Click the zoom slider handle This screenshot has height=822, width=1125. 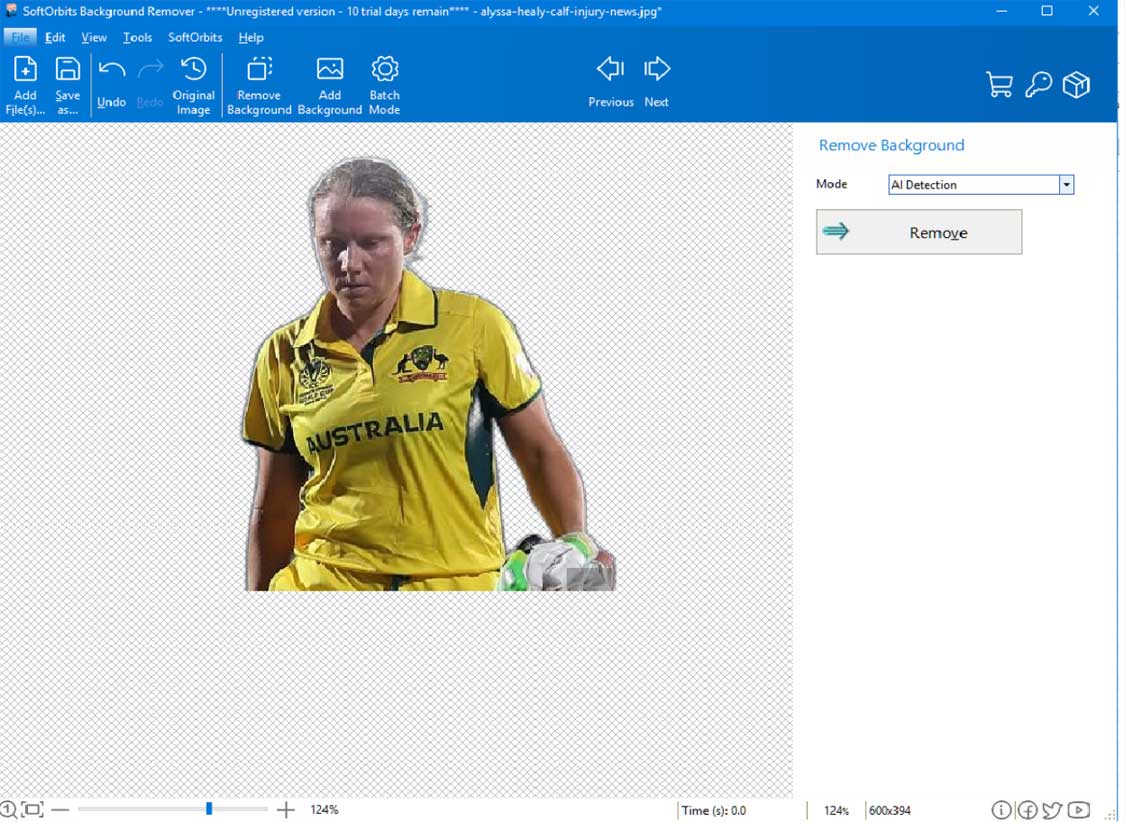click(209, 809)
